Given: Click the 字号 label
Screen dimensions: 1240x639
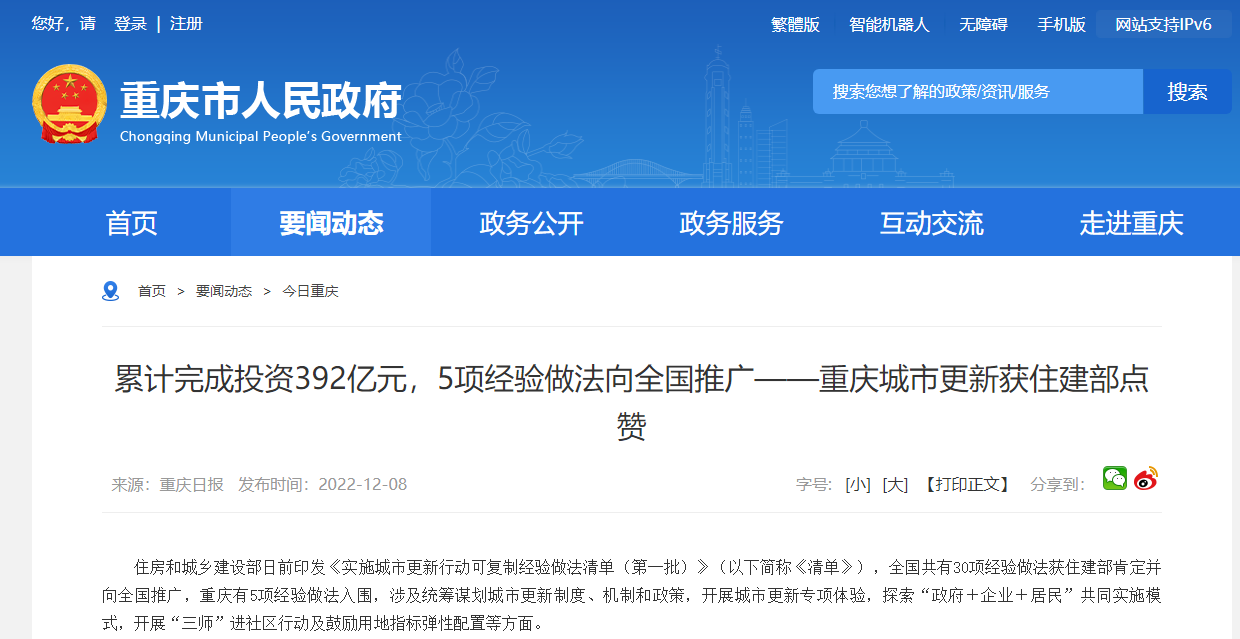Looking at the screenshot, I should coord(814,485).
